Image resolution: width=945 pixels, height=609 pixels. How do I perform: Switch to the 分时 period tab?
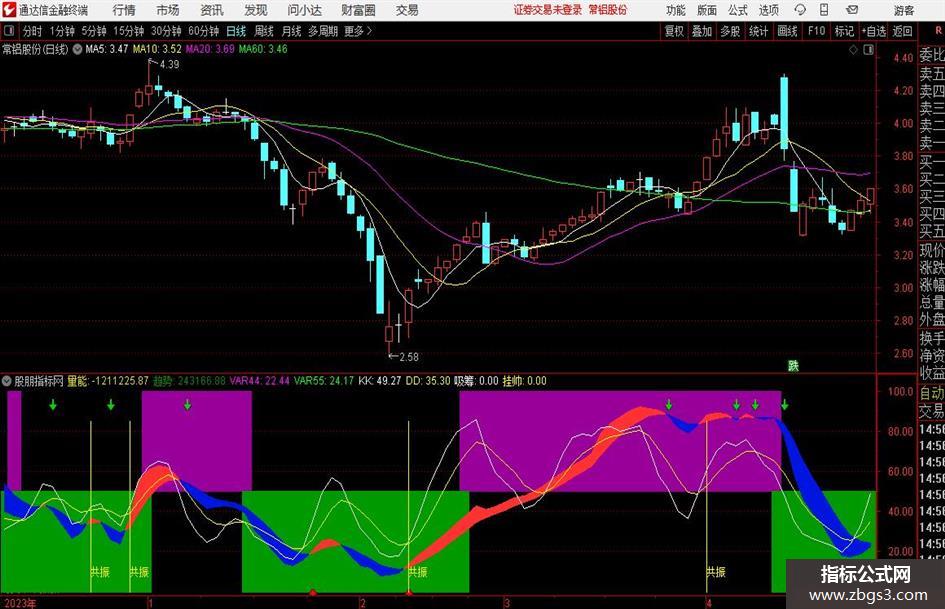click(32, 31)
